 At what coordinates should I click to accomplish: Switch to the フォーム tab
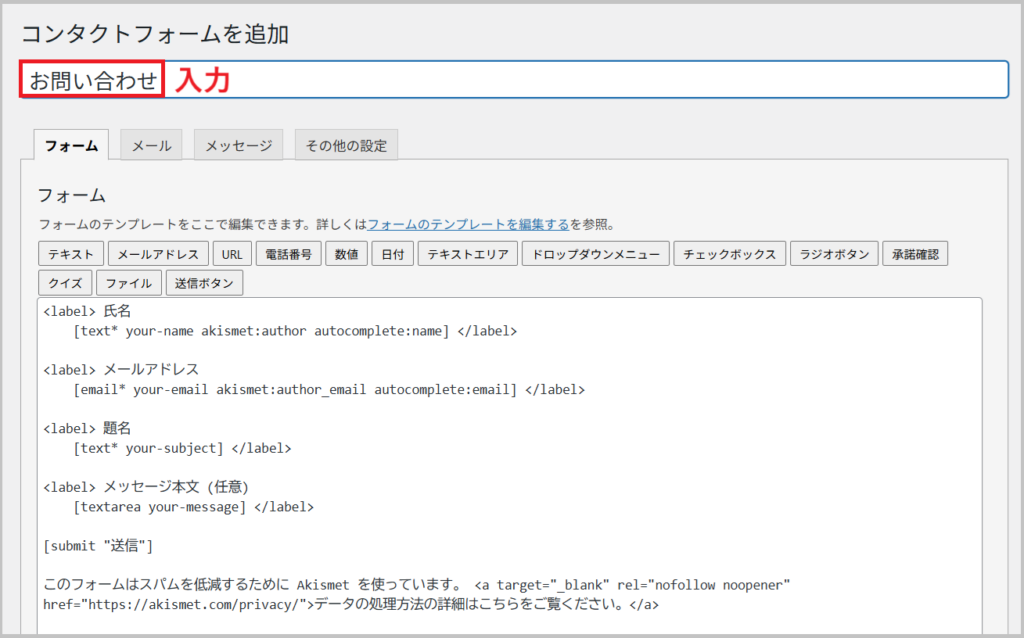click(x=71, y=145)
